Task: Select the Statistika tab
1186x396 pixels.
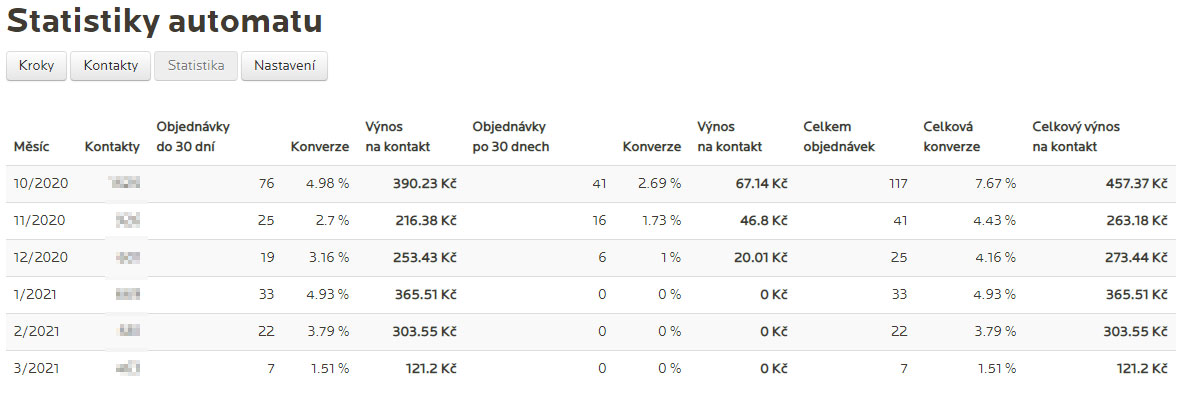Action: tap(196, 66)
